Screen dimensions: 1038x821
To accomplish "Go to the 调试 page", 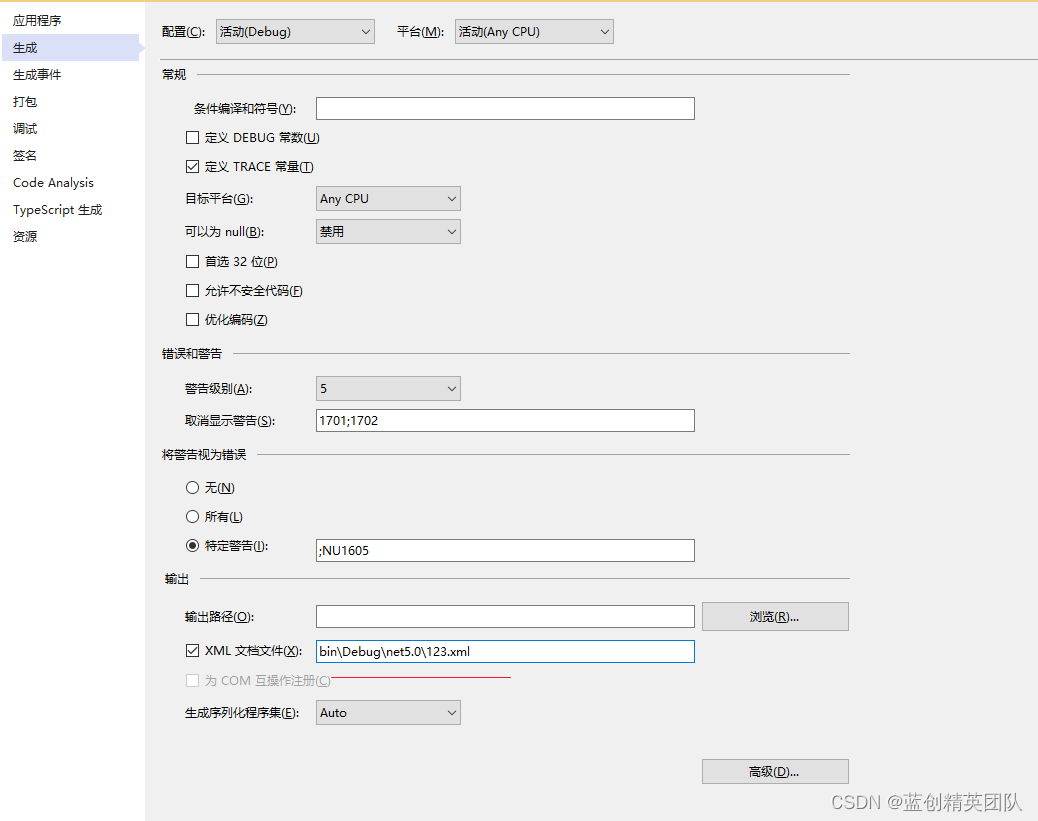I will click(25, 128).
